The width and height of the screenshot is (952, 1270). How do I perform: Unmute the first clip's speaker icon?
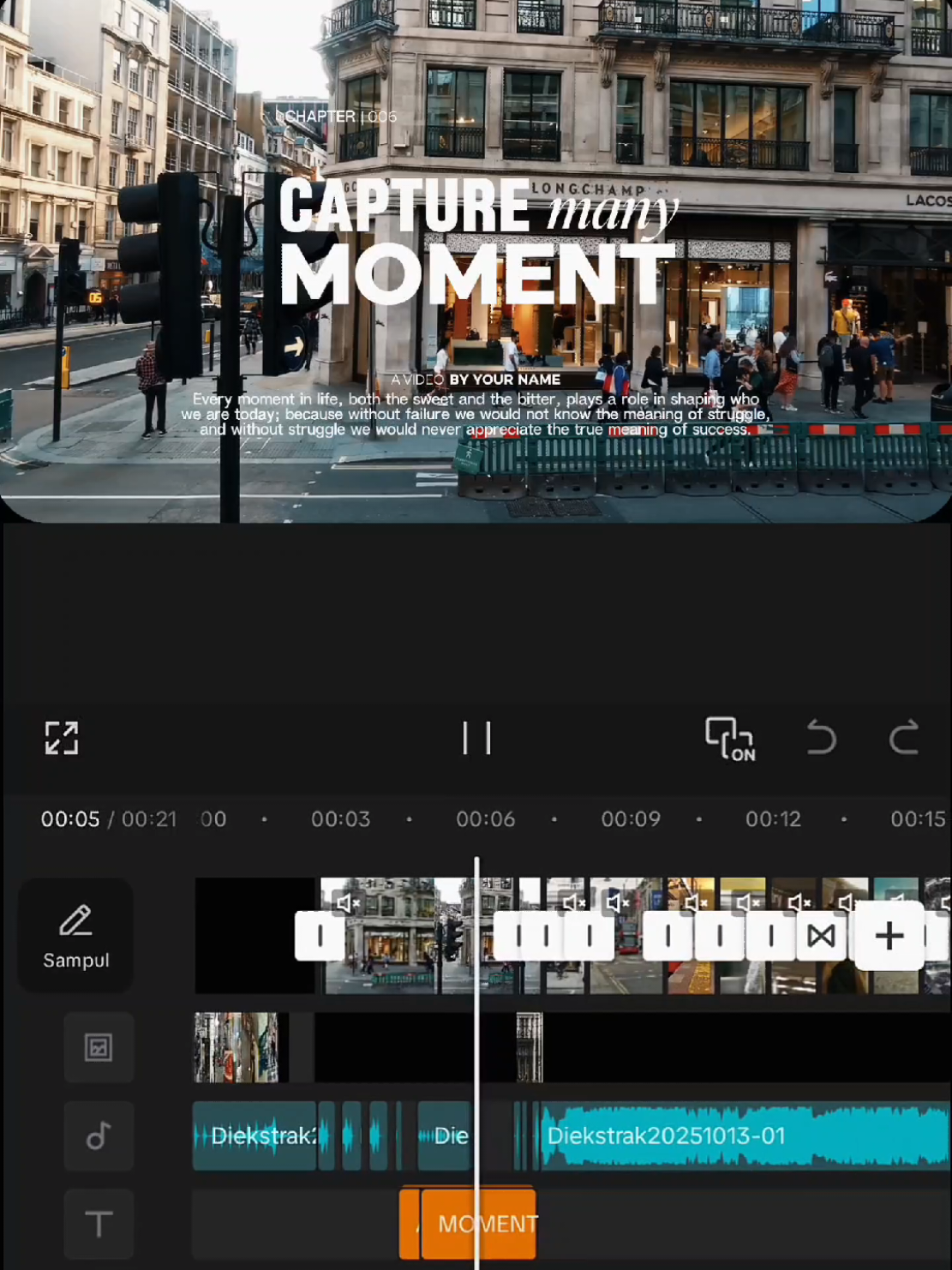click(349, 902)
